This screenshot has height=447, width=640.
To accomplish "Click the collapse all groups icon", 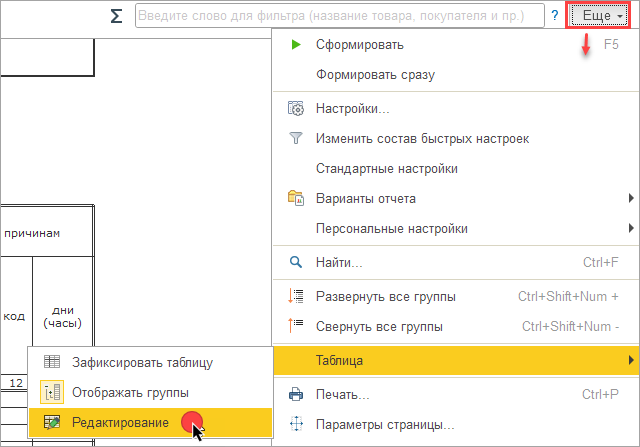I will [x=295, y=326].
